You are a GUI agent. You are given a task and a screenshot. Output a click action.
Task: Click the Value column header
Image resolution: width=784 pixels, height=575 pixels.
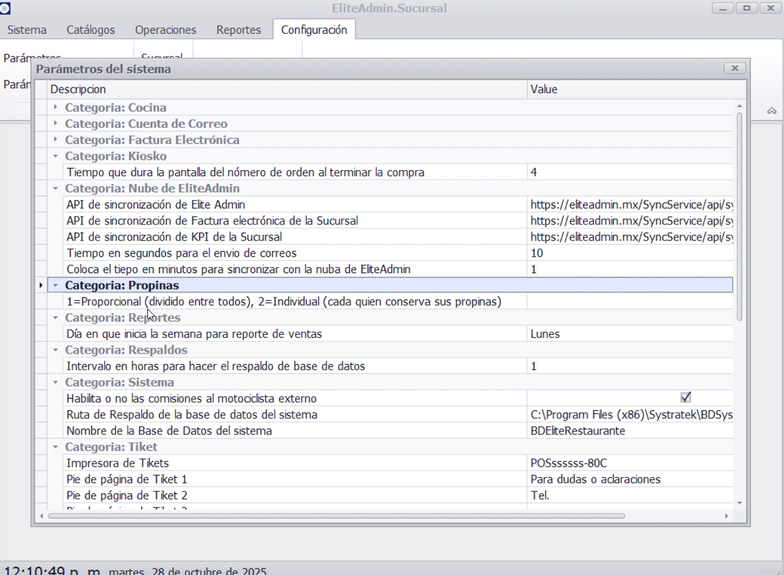pos(630,90)
